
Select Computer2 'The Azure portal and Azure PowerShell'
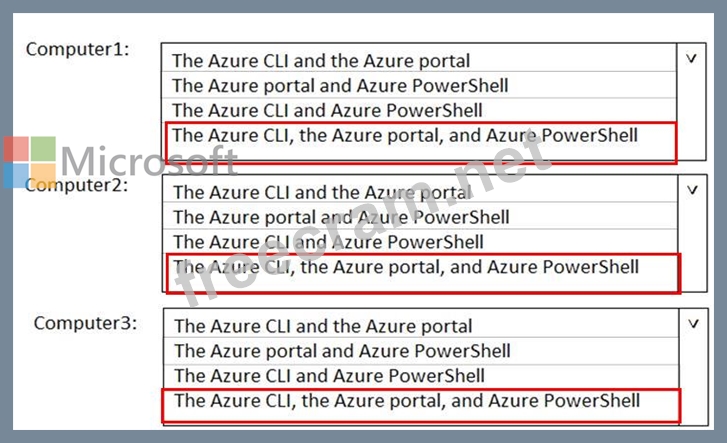[x=341, y=217]
